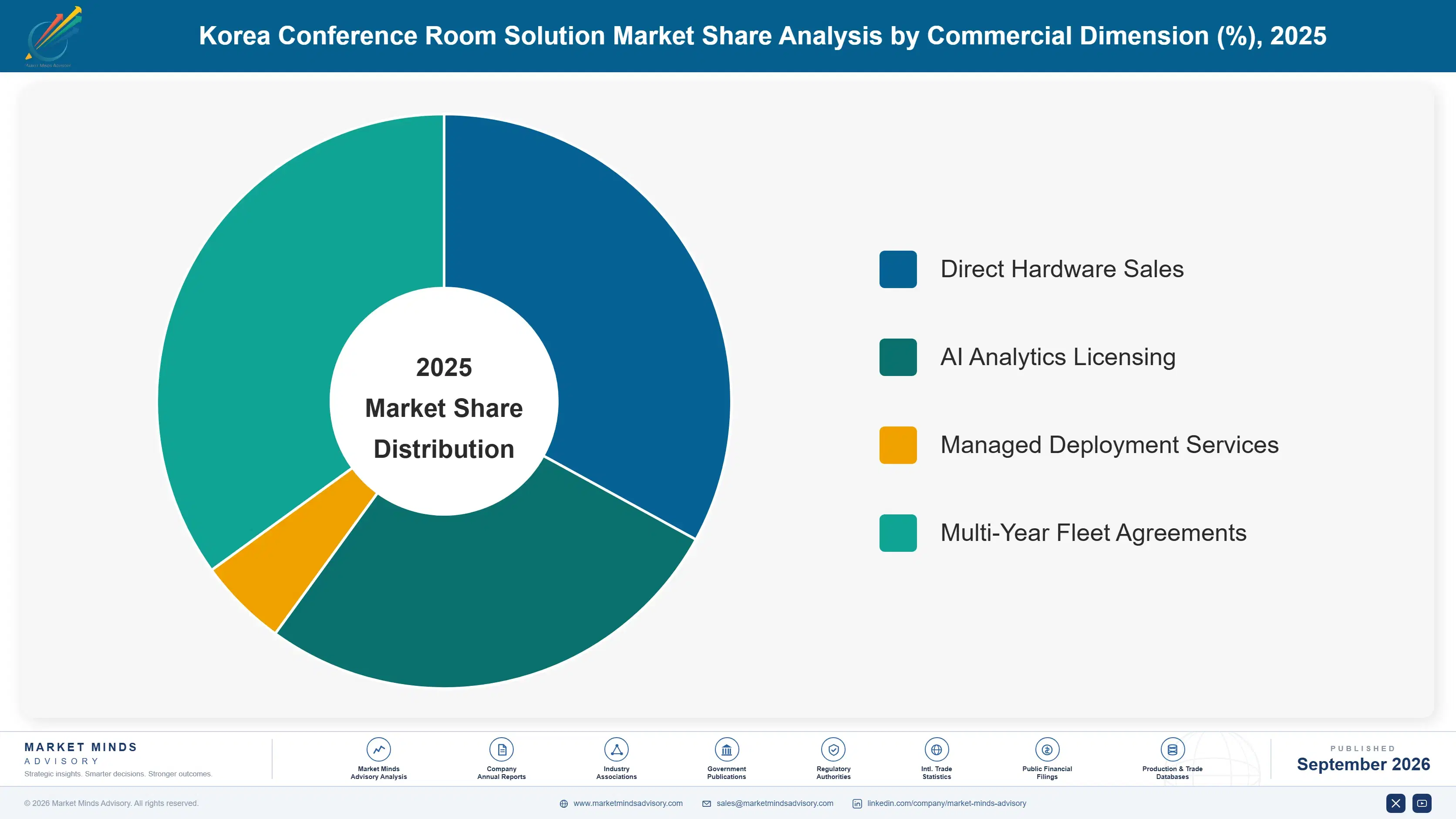Select the Managed Deployment Services legend label
Viewport: 1456px width, 819px height.
coord(1109,445)
